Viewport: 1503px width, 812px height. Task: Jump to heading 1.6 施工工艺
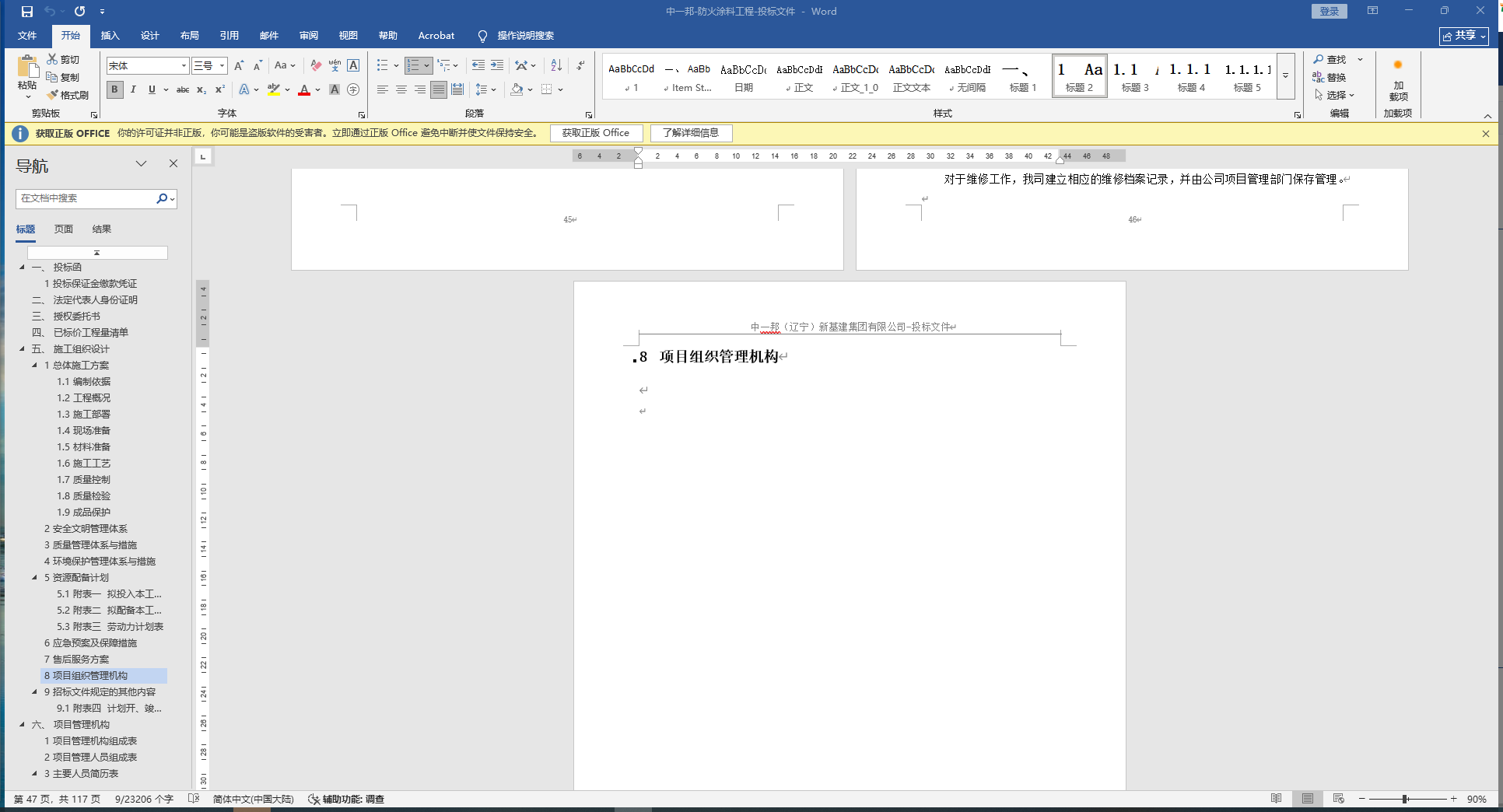(84, 463)
